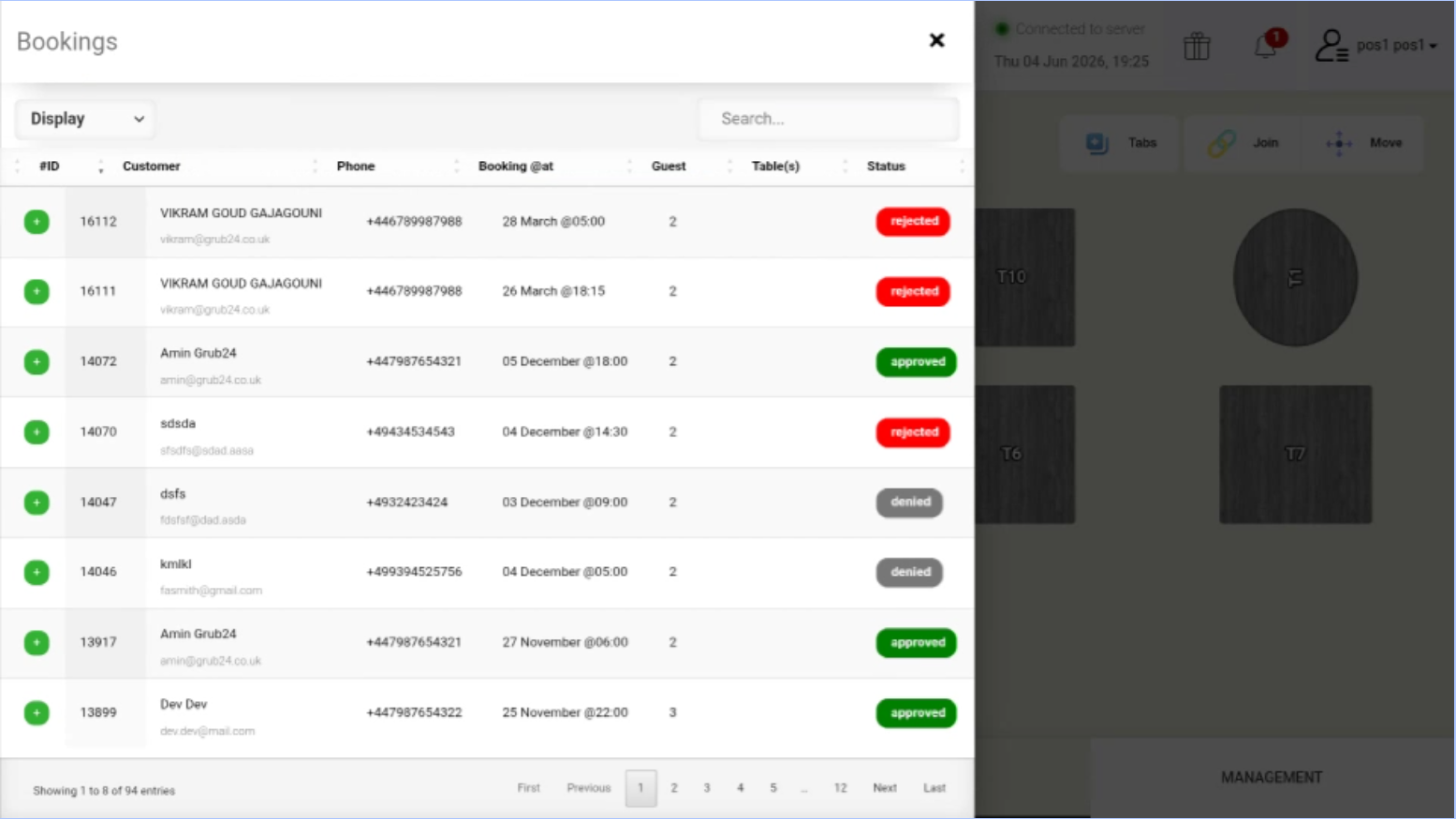Expand booking 14047 row details
This screenshot has width=1456, height=819.
click(x=37, y=503)
